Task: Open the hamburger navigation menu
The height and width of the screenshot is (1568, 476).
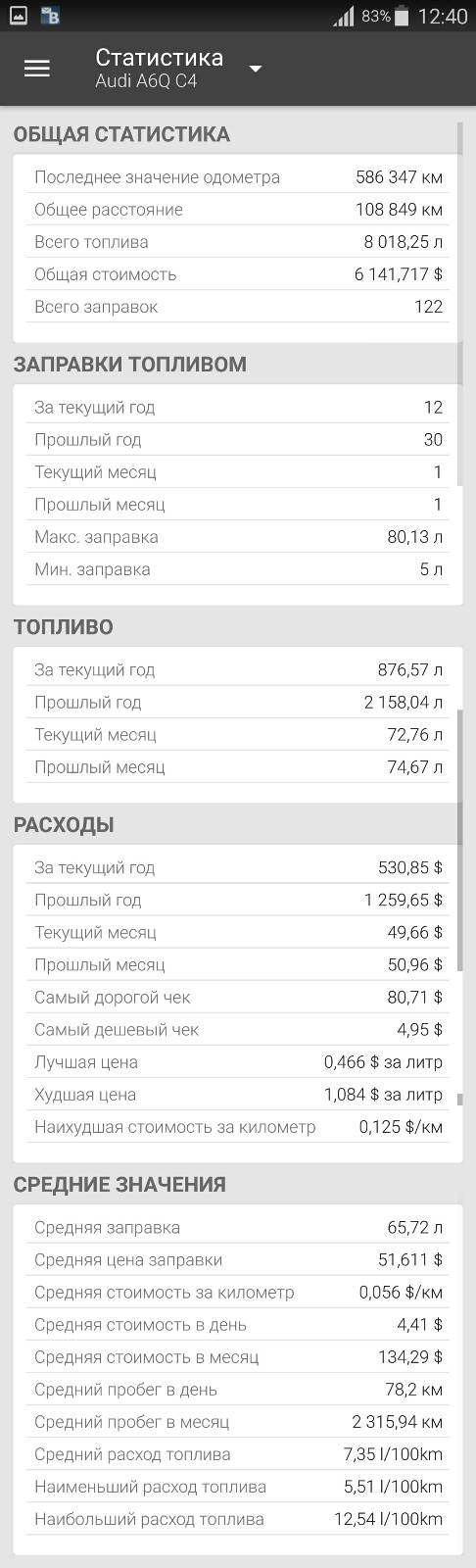Action: 36,69
